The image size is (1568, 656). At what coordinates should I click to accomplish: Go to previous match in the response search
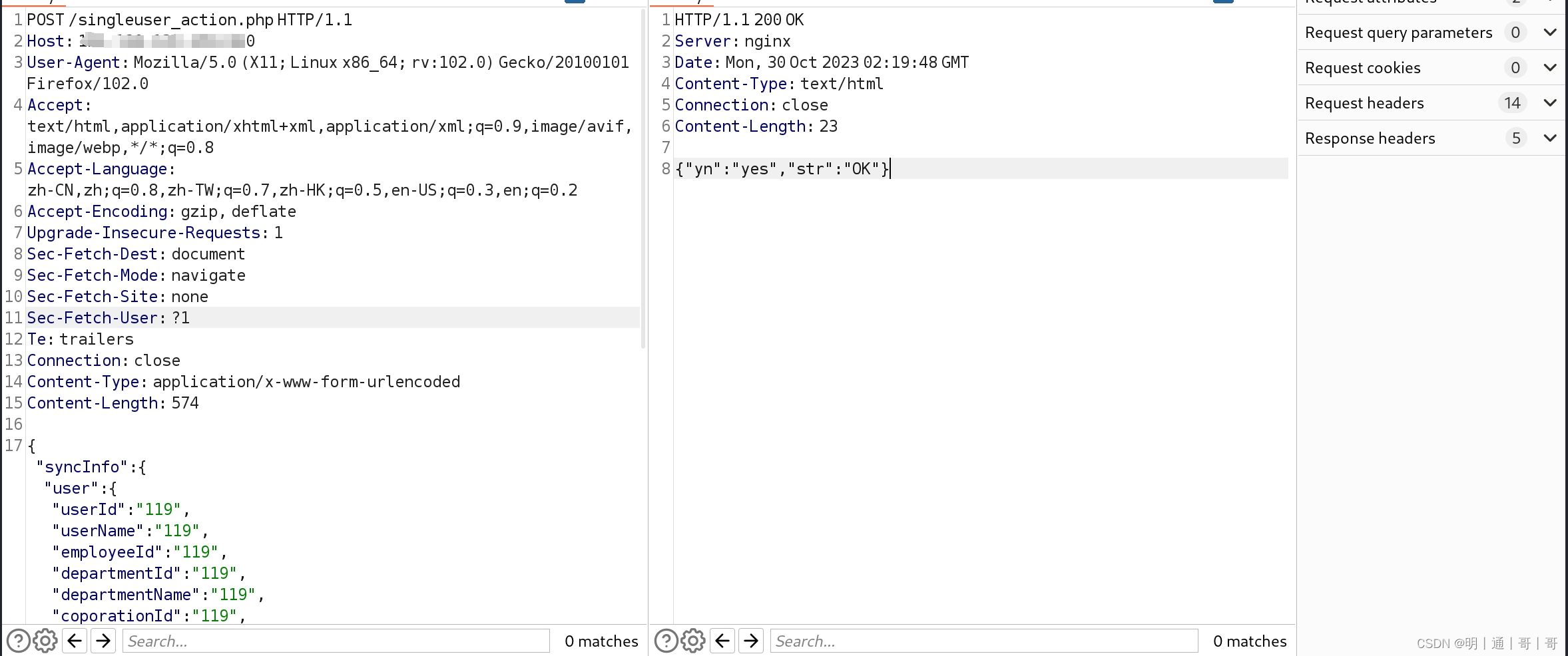coord(722,641)
